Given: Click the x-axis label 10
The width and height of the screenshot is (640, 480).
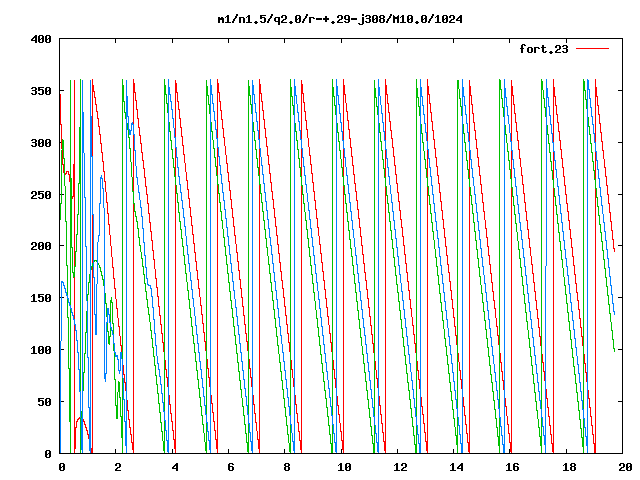Looking at the screenshot, I should [344, 467].
